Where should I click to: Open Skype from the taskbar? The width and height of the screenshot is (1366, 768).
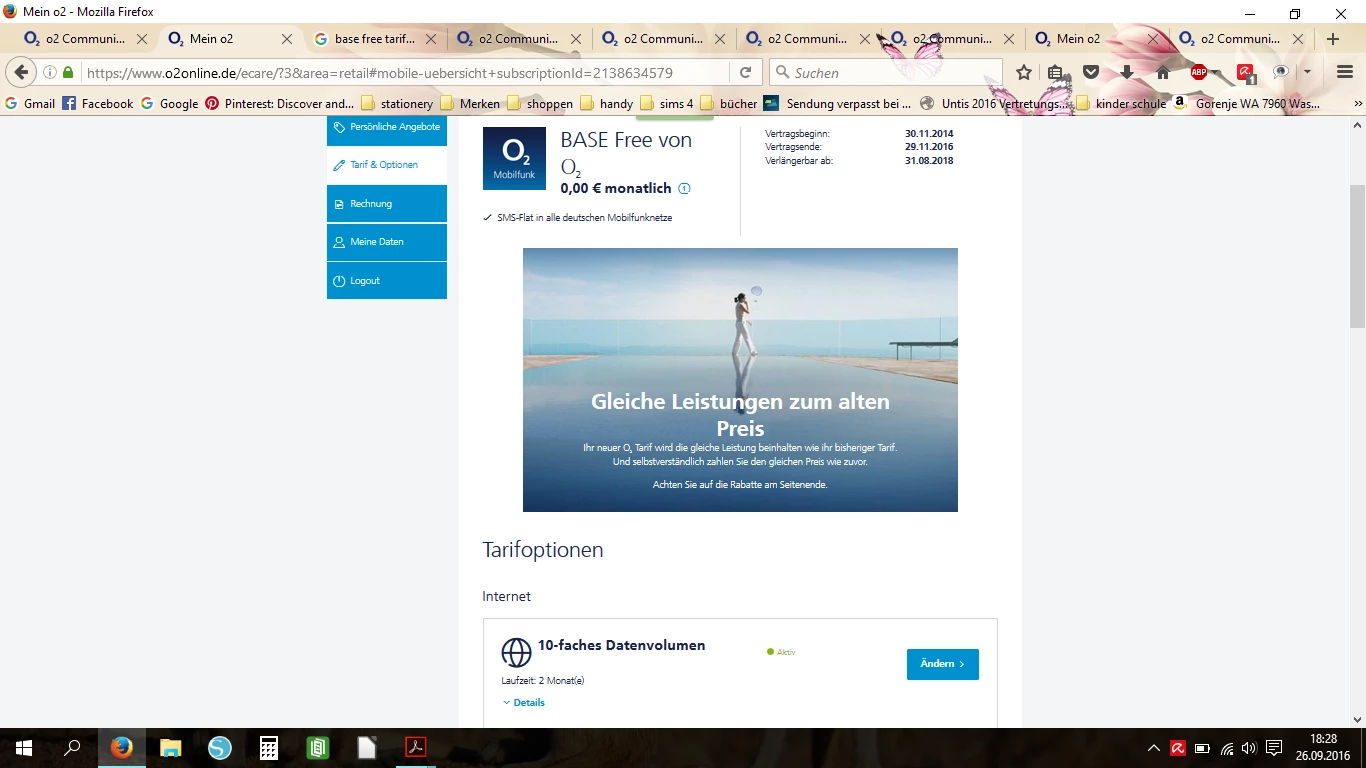click(220, 748)
